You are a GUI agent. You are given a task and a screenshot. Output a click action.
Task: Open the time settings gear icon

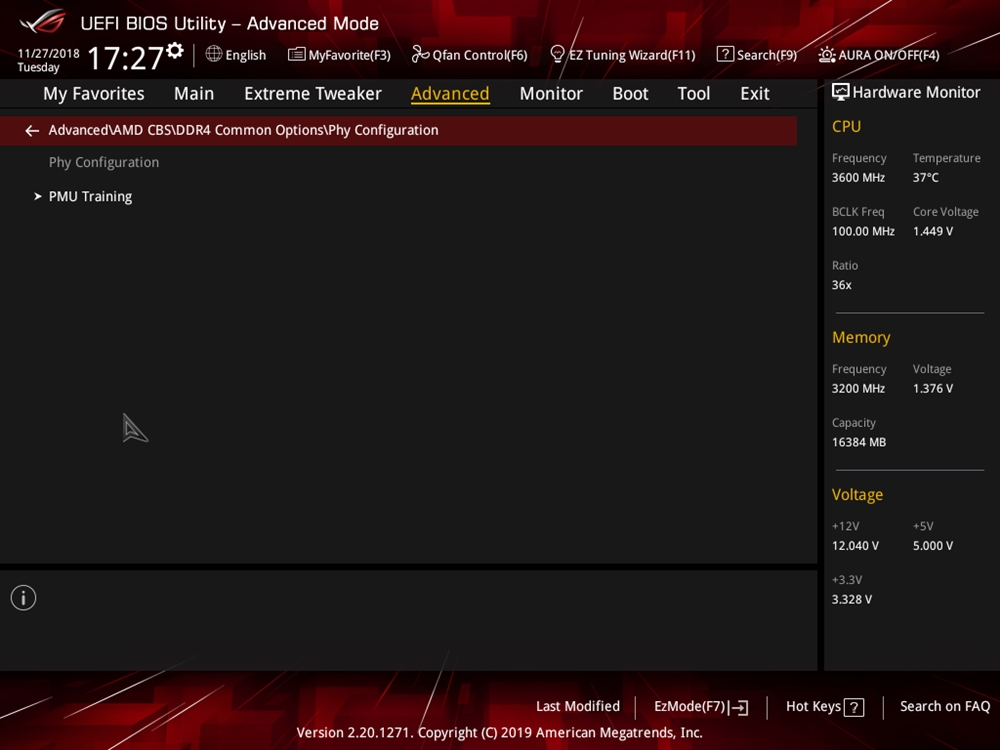175,50
